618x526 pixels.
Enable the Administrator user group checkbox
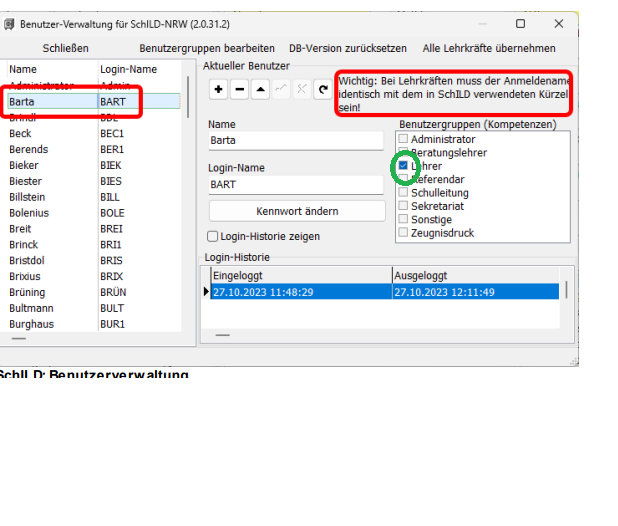403,139
